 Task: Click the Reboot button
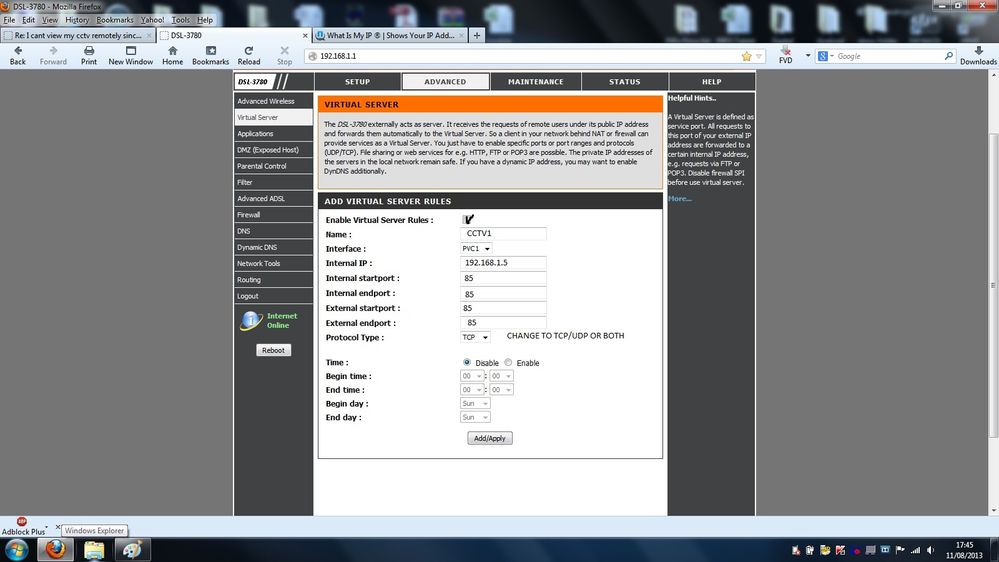point(273,350)
